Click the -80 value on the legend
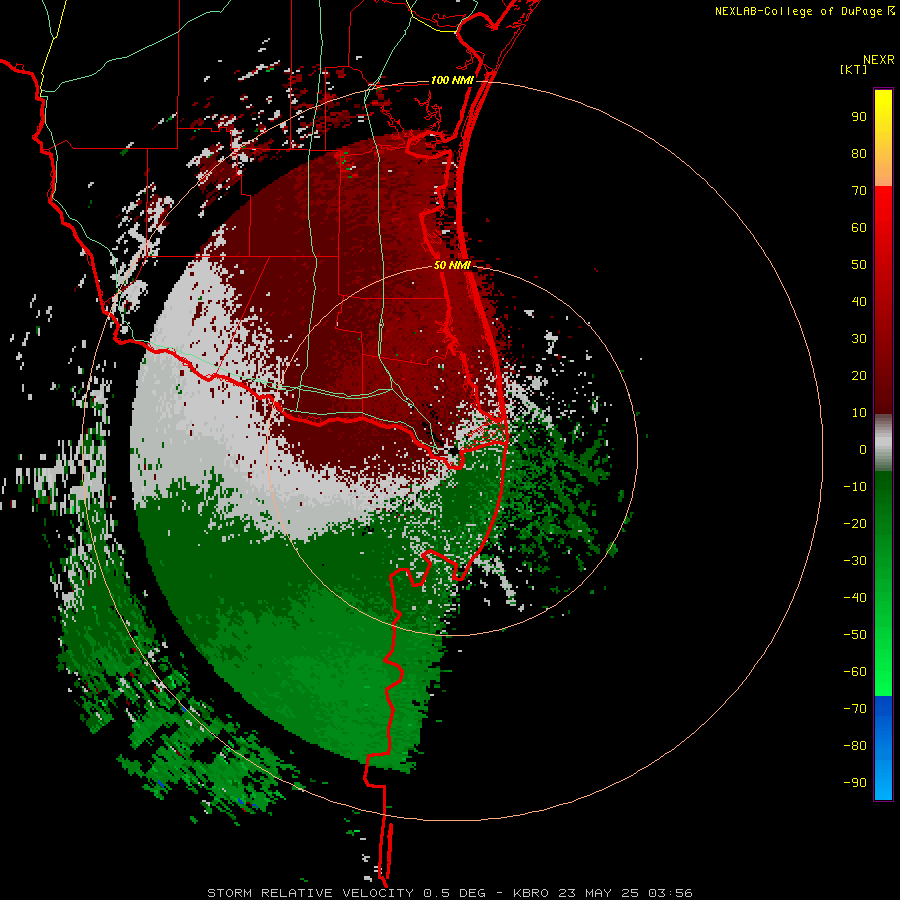The height and width of the screenshot is (900, 900). point(855,746)
